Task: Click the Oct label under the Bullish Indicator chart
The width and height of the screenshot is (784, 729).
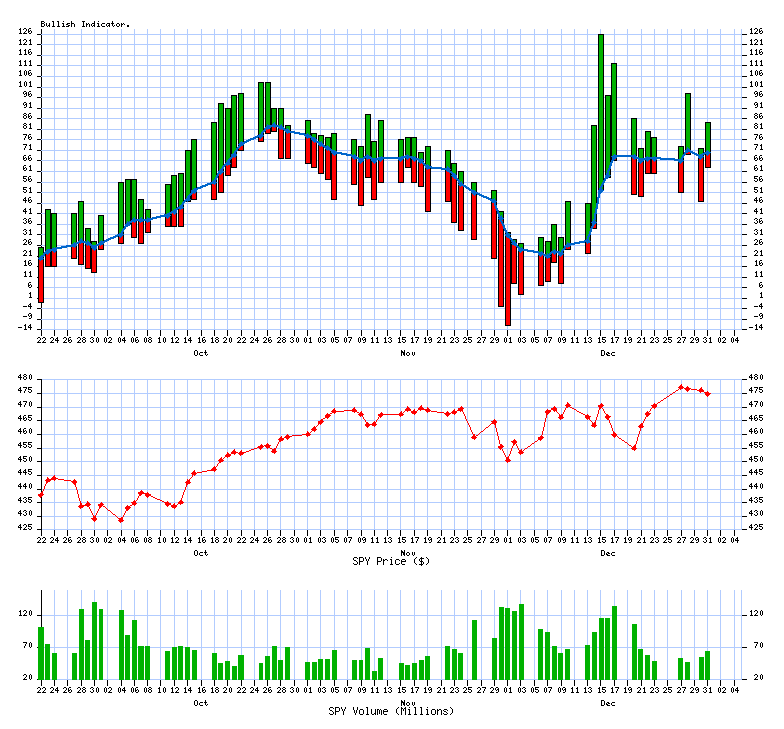Action: pos(201,353)
